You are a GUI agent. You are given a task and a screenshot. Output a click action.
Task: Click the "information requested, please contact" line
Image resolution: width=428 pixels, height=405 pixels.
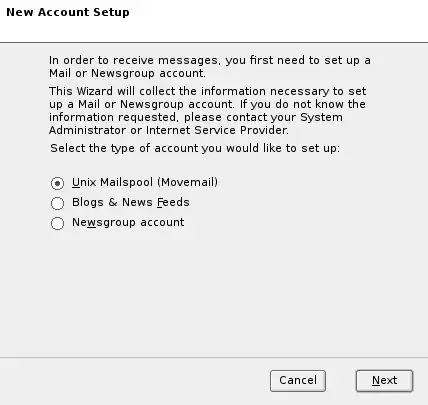[196, 117]
